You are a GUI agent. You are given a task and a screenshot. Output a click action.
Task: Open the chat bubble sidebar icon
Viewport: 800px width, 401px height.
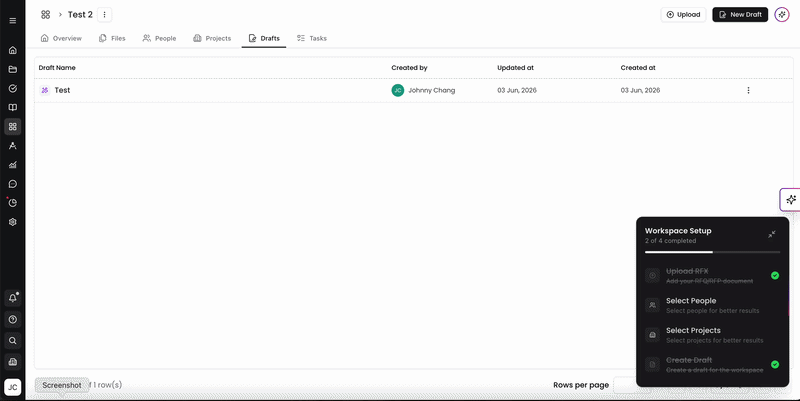tap(13, 184)
